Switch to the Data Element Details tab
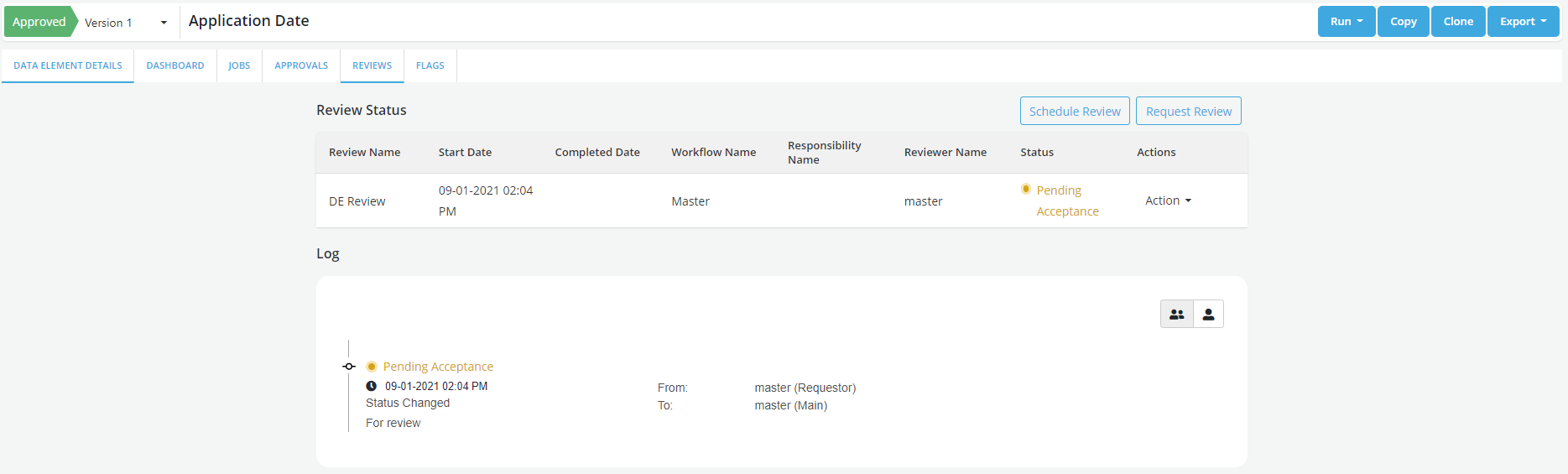 tap(68, 65)
